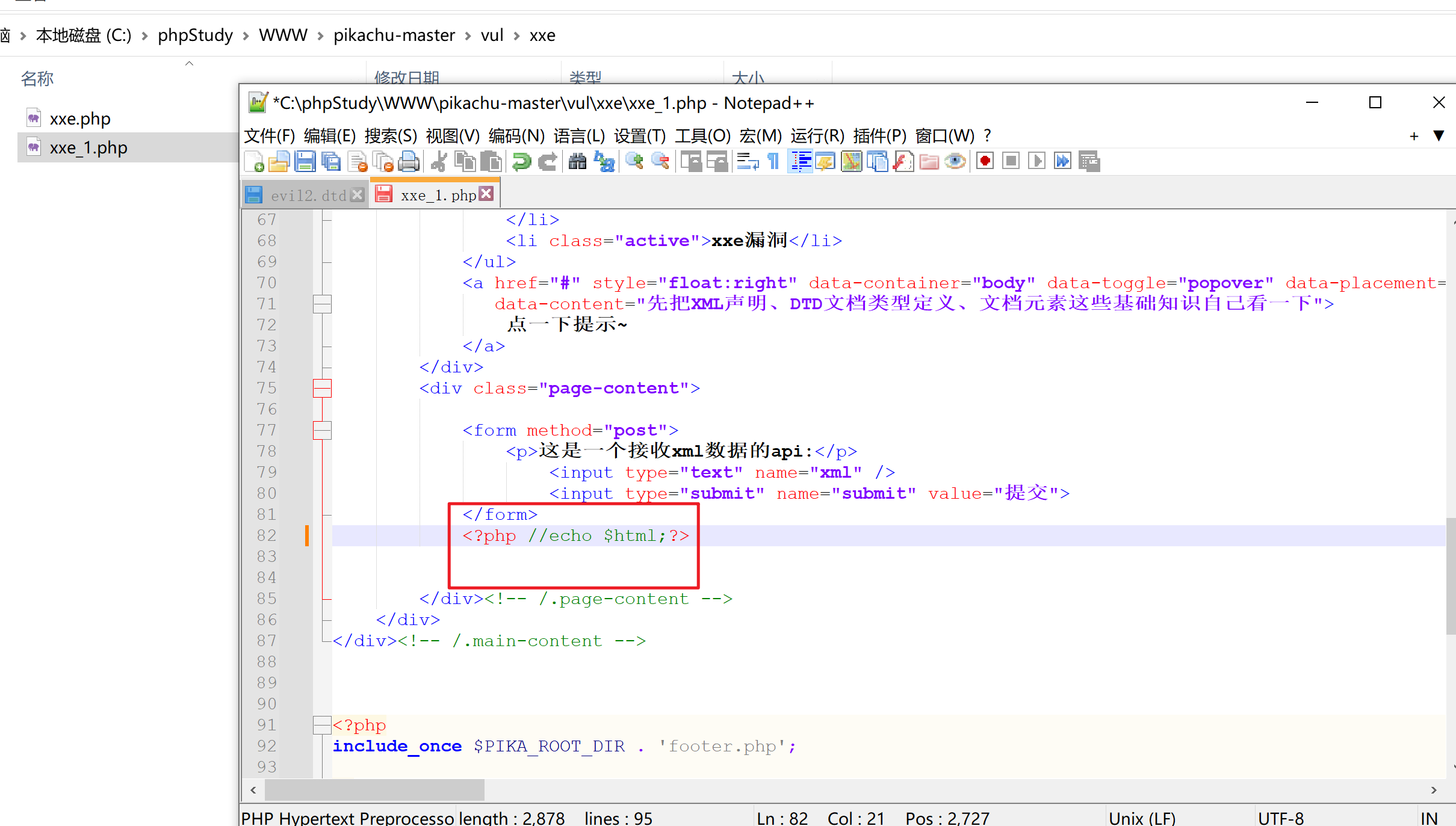Collapse the form fold at line 77
1456x826 pixels.
(x=322, y=430)
